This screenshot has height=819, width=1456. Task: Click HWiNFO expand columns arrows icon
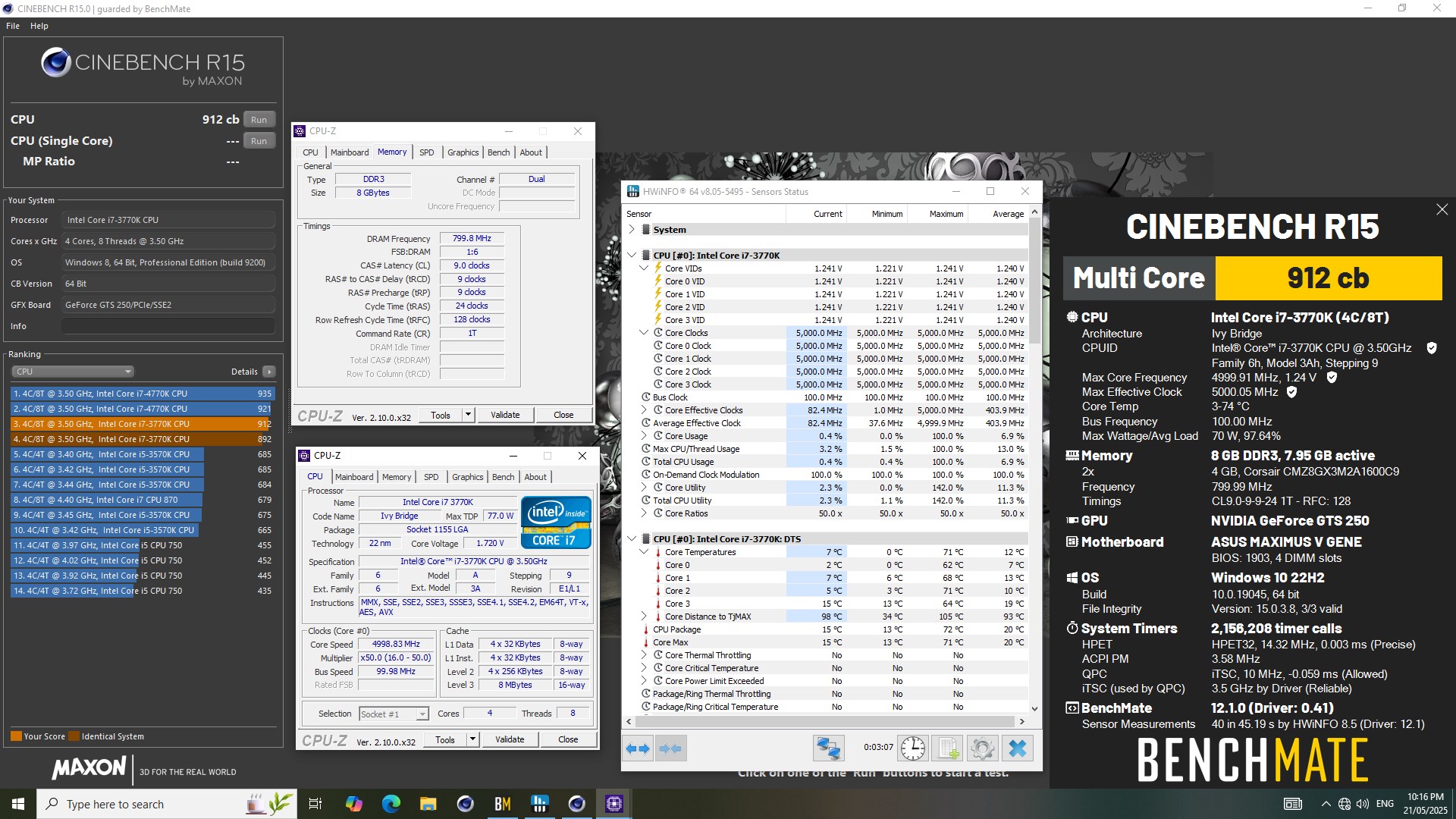pos(638,748)
